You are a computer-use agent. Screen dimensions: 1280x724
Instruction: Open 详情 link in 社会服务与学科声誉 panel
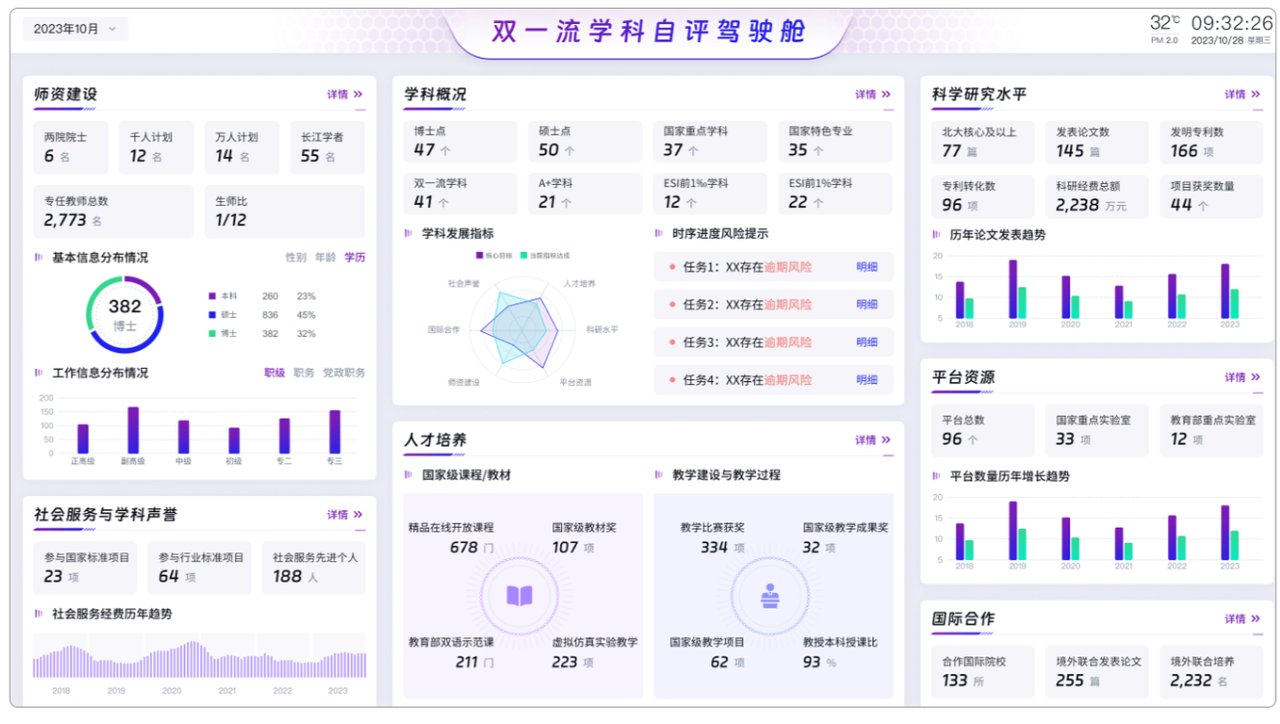(345, 515)
